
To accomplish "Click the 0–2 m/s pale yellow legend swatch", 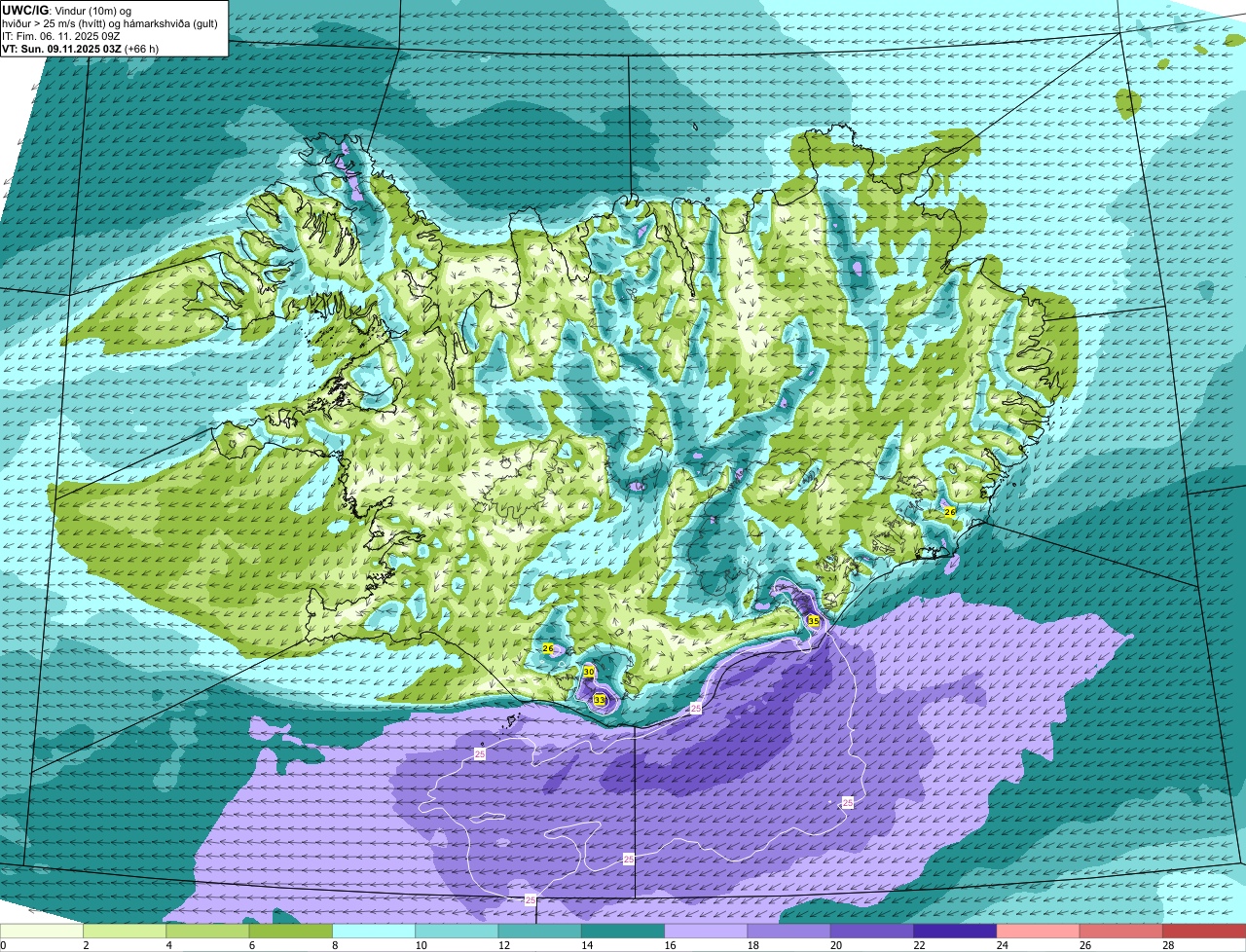I will click(x=42, y=931).
